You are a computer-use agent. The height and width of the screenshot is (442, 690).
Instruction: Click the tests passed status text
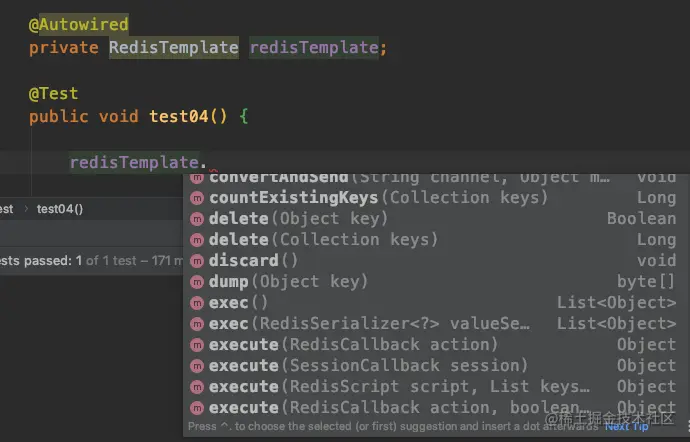tap(91, 261)
